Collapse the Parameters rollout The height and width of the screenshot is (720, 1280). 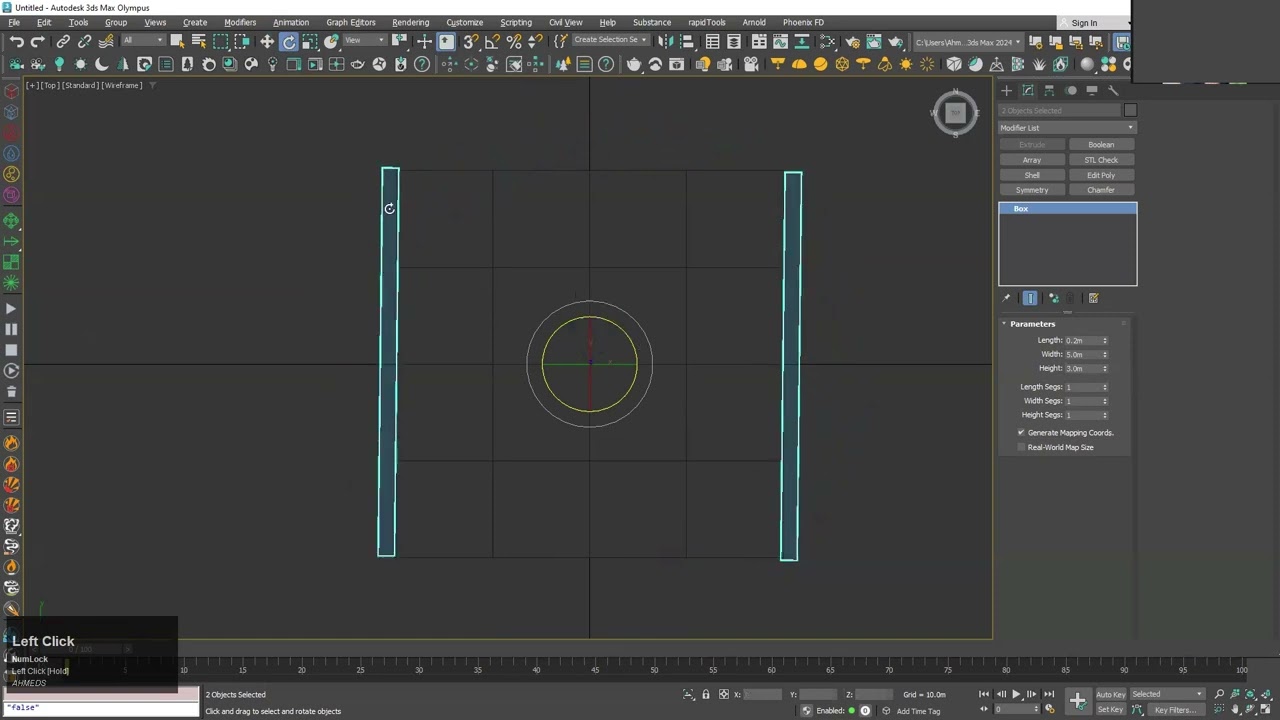[1032, 324]
